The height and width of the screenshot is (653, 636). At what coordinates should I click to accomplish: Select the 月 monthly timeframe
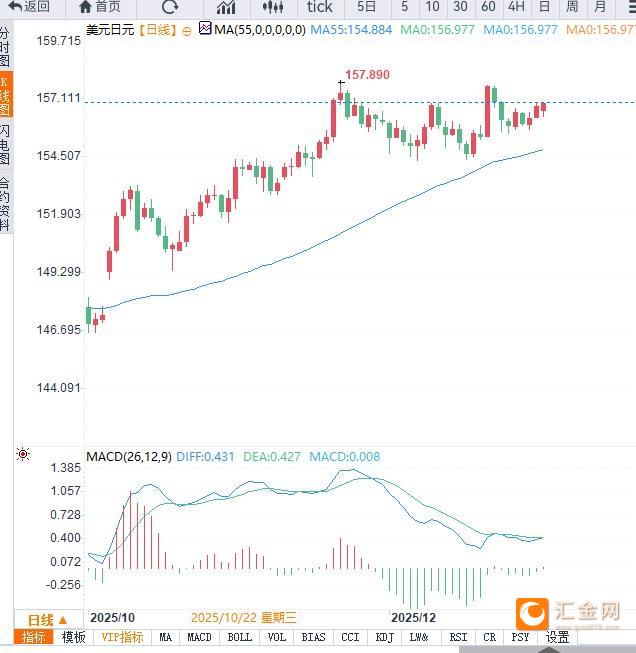(x=600, y=7)
